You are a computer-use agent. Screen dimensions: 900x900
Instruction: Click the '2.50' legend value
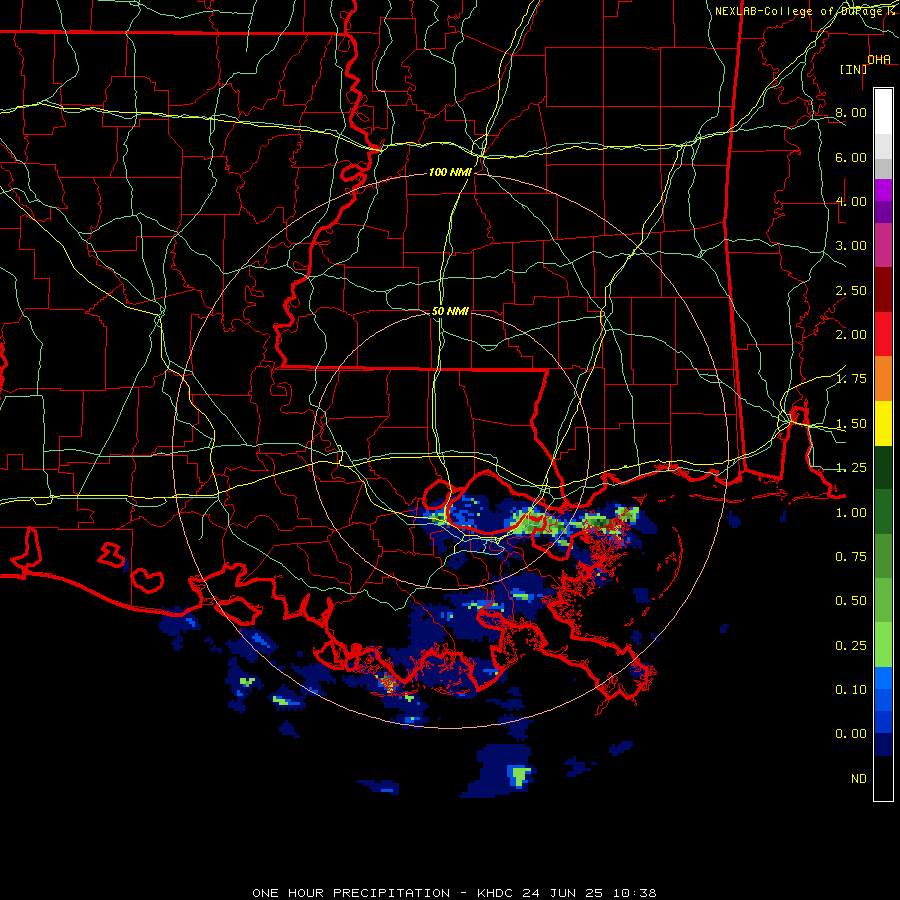pos(851,290)
